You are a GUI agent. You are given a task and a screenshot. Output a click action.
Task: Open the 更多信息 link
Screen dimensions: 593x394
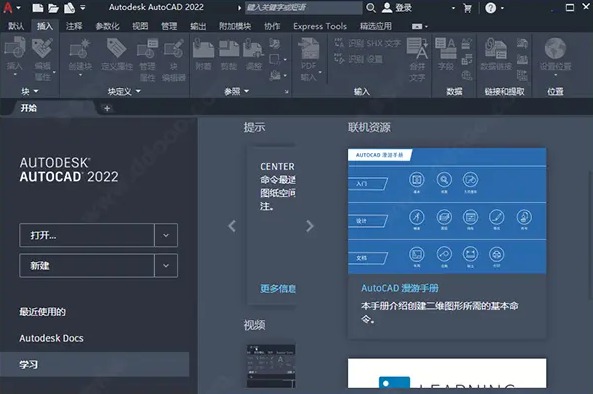(x=278, y=289)
